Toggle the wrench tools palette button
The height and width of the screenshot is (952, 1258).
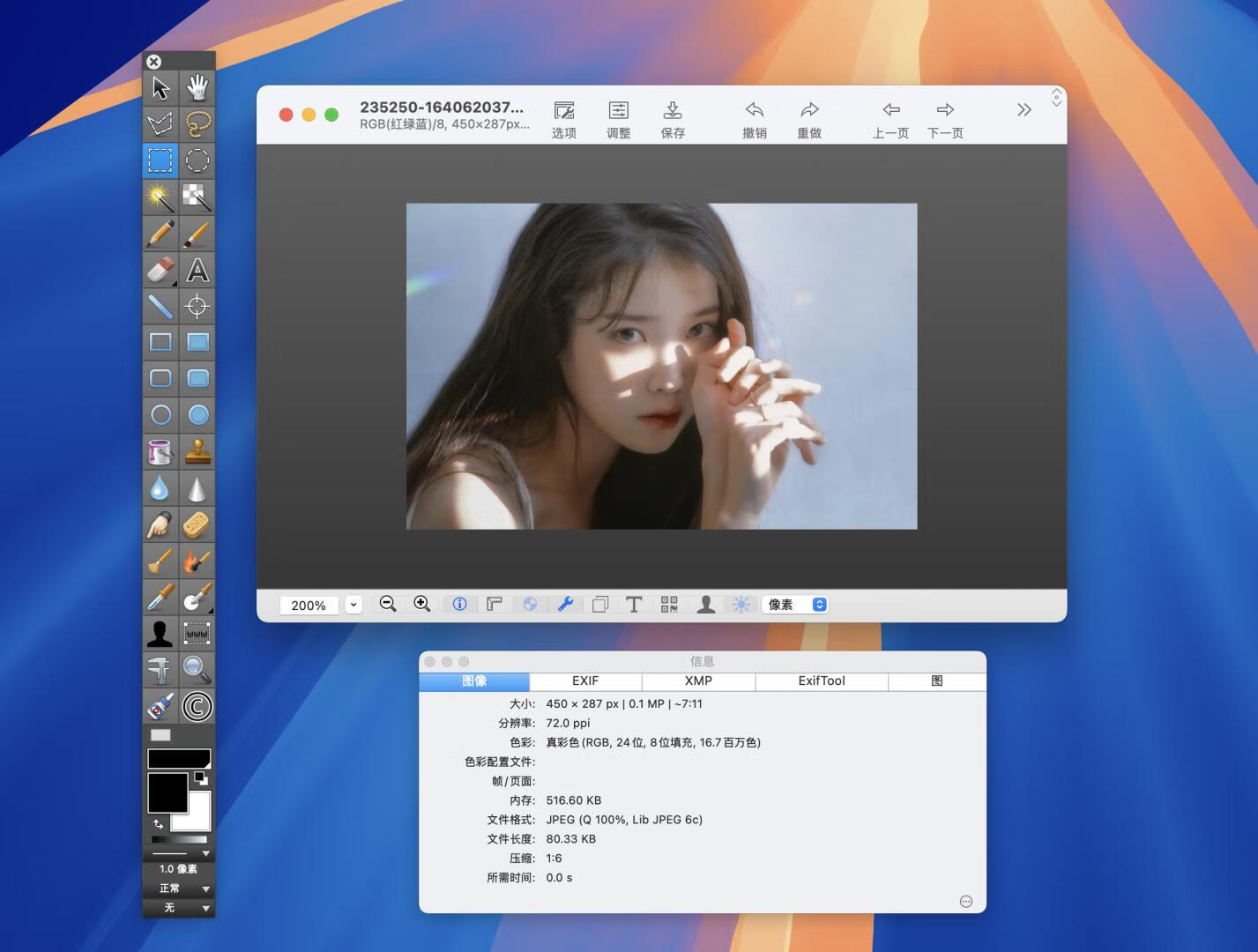coord(566,604)
